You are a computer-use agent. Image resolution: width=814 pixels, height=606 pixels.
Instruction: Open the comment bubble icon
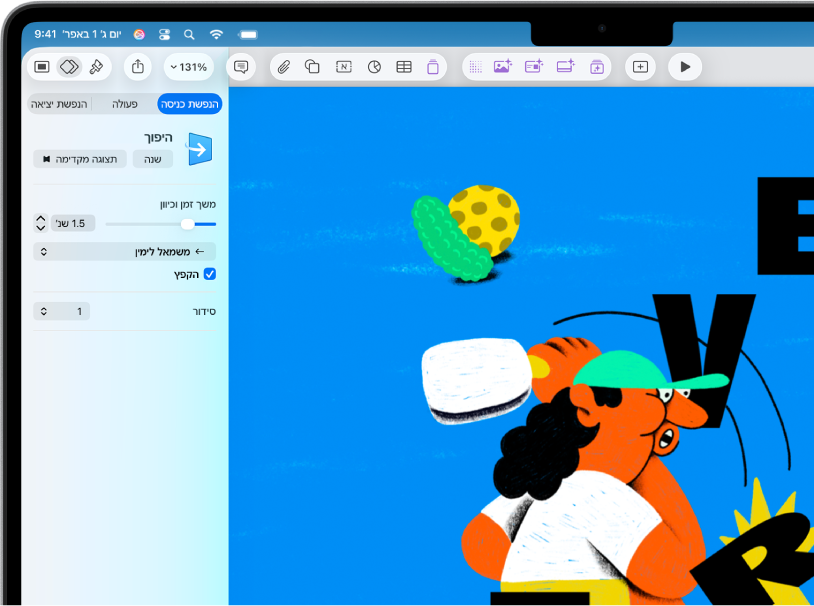[241, 67]
